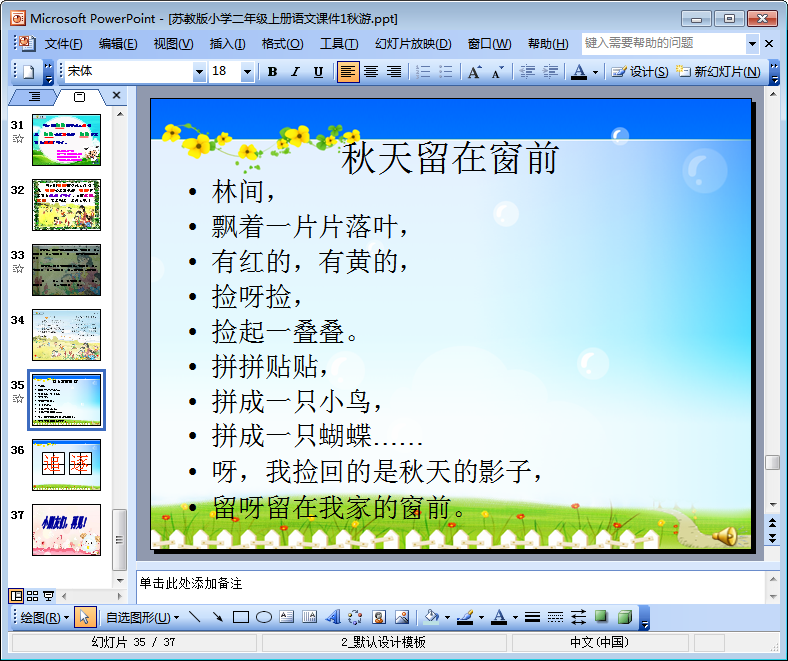Apply line color brush
788x661 pixels.
(465, 617)
